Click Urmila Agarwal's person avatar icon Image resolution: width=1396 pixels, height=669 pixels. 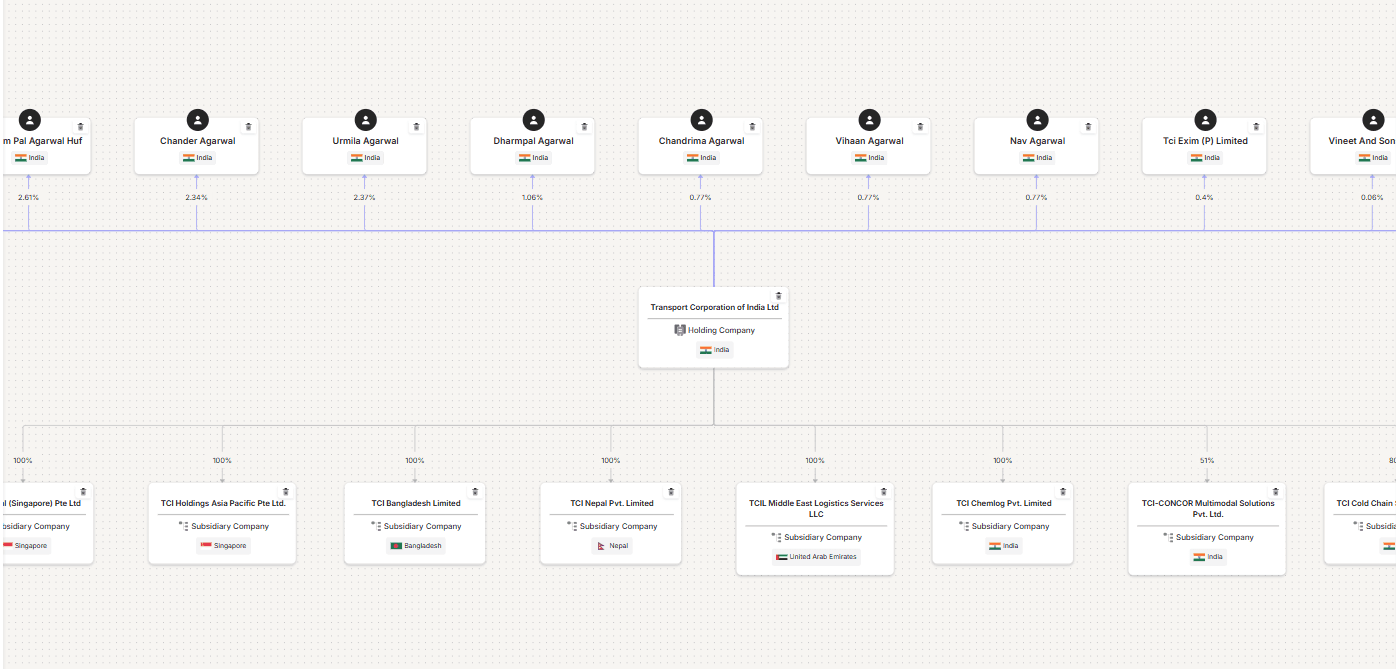coord(366,120)
